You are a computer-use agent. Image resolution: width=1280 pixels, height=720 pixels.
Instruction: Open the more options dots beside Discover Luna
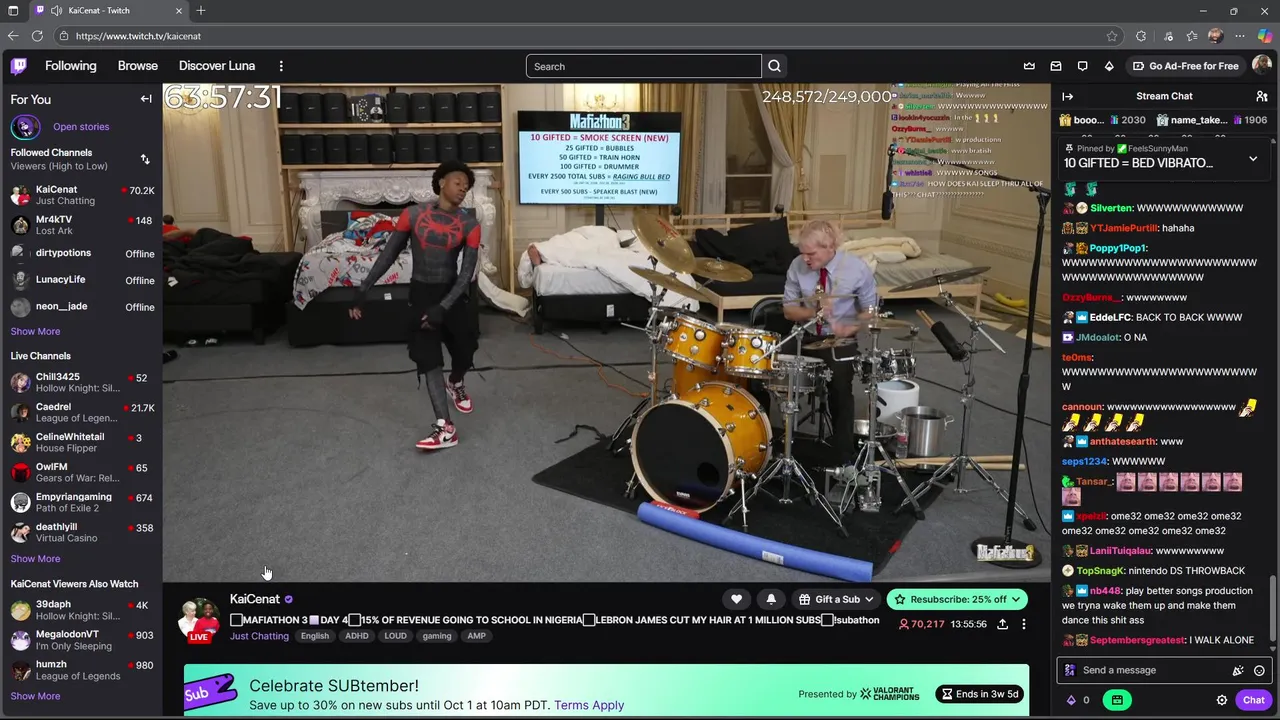coord(281,66)
